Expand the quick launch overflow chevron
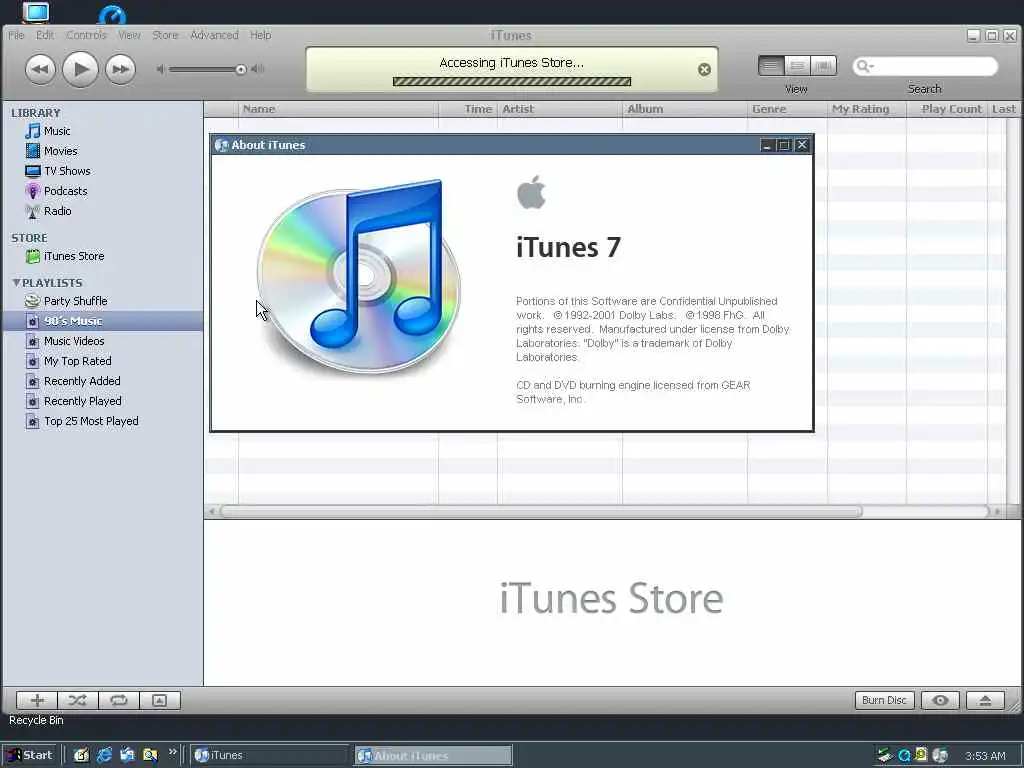This screenshot has height=768, width=1024. 172,752
